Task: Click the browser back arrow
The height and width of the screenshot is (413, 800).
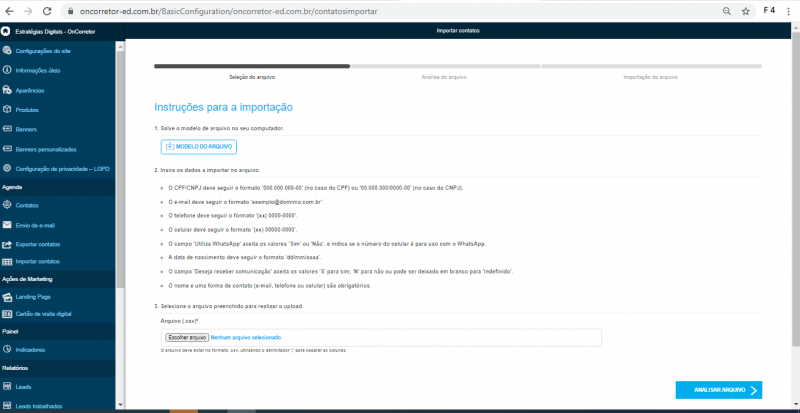Action: click(x=9, y=11)
